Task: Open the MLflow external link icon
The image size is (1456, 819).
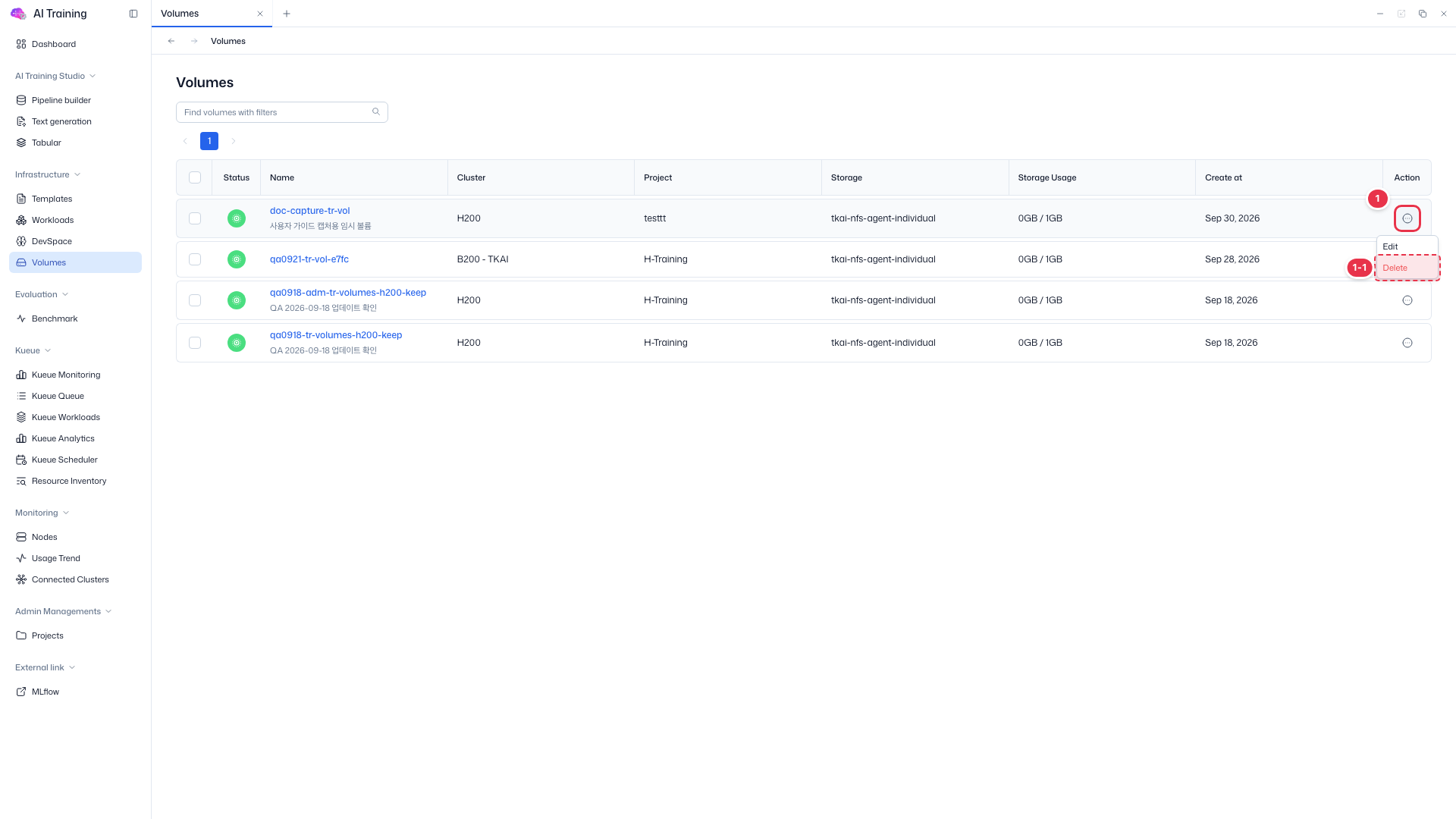Action: (x=21, y=692)
